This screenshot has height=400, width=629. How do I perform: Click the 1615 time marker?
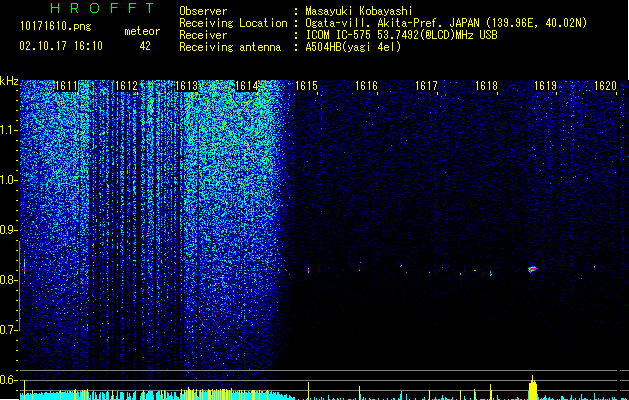[x=306, y=86]
